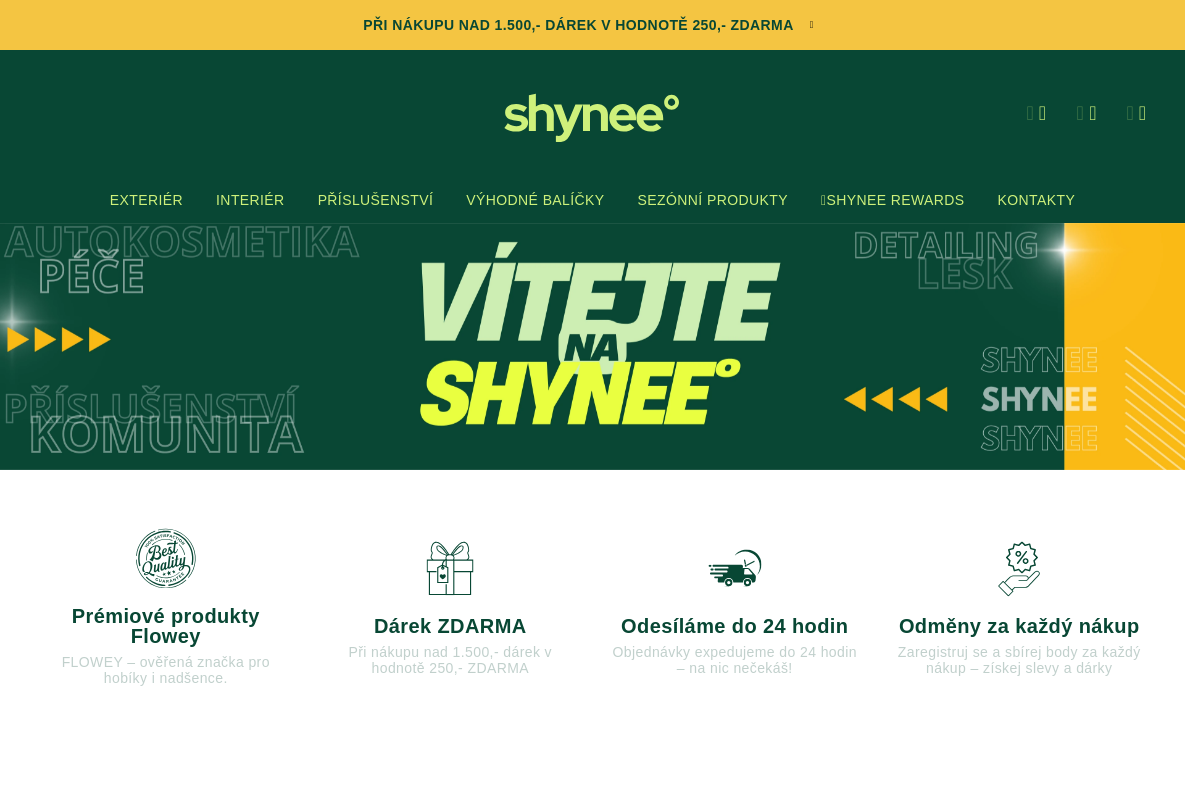Image resolution: width=1200 pixels, height=800 pixels.
Task: Open the INTERIÉR category dropdown
Action: (x=250, y=200)
